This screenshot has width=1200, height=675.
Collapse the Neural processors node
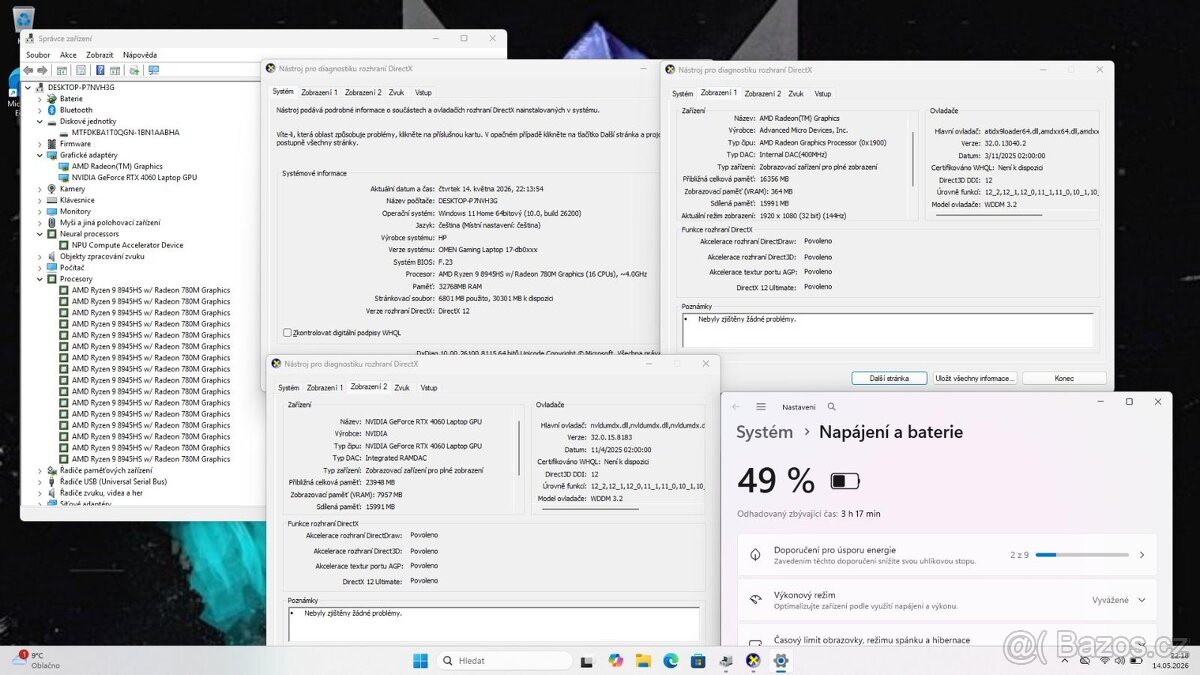click(40, 234)
